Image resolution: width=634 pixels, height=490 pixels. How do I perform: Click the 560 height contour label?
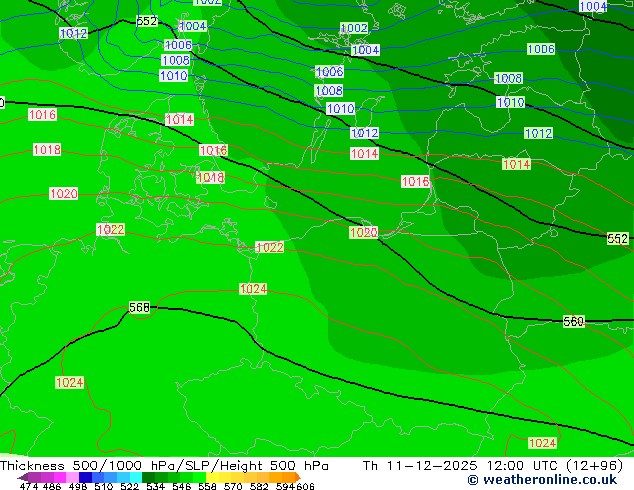click(x=573, y=322)
